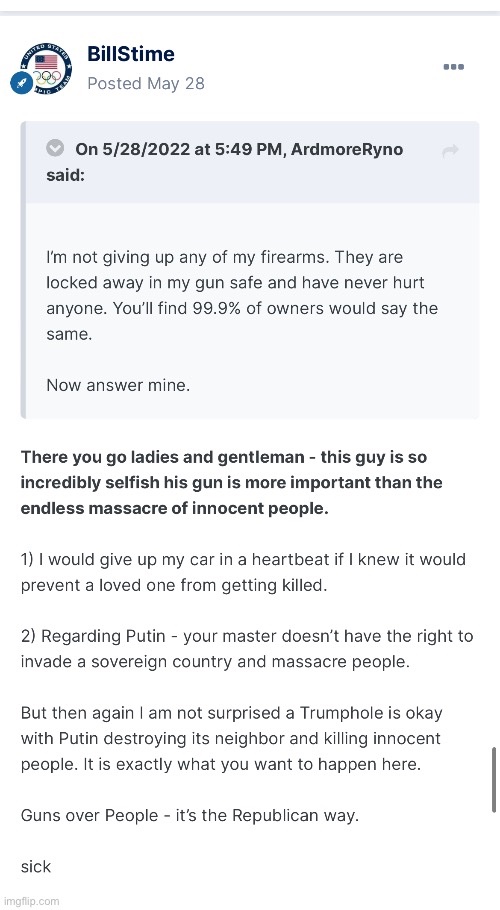Click the final word sick
Image resolution: width=500 pixels, height=910 pixels.
36,866
